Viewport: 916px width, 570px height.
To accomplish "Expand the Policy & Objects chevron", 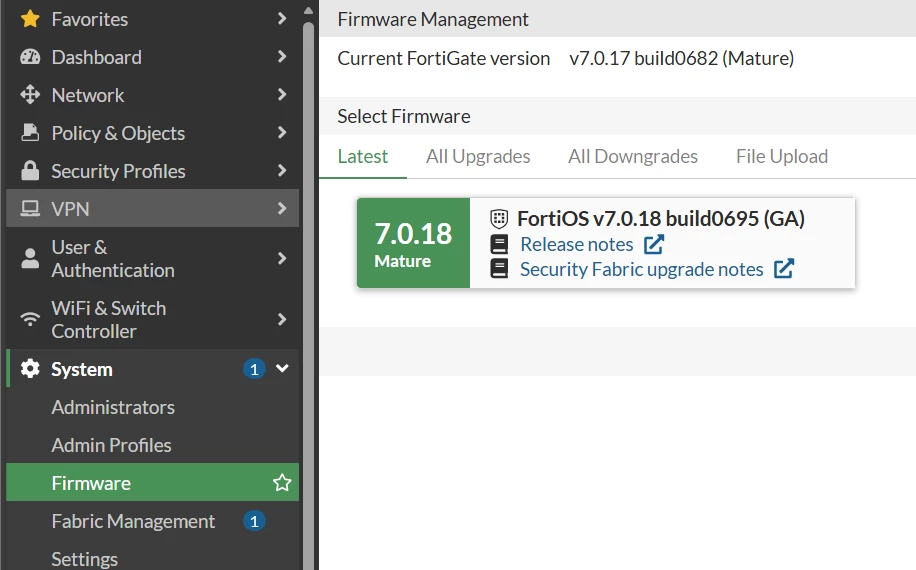I will [x=282, y=133].
